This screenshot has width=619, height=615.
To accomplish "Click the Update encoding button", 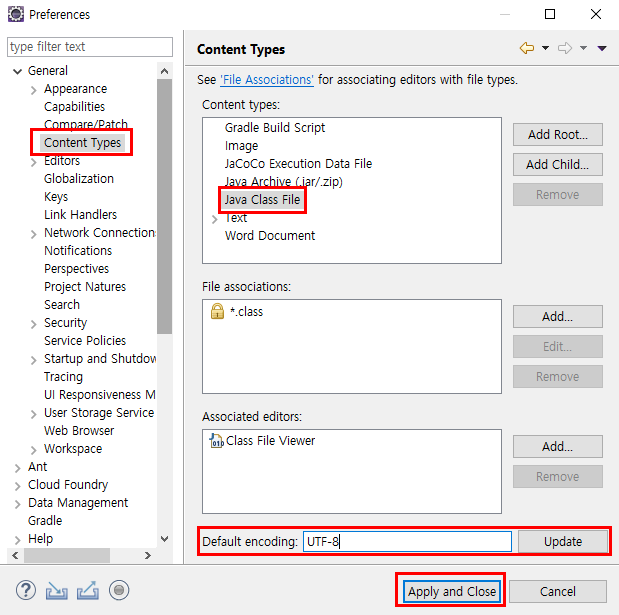I will click(x=563, y=541).
